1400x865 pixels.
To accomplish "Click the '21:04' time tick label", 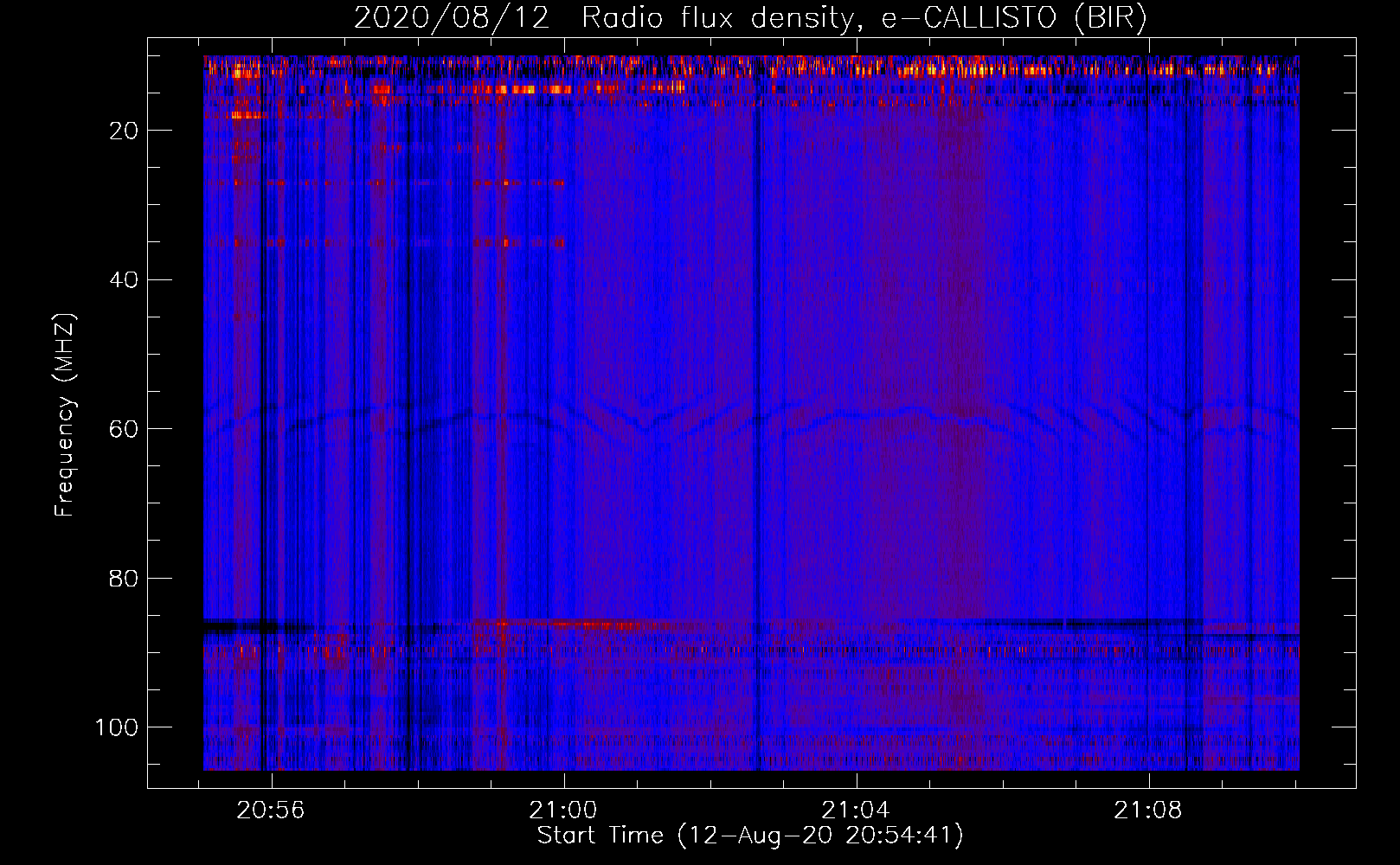I will point(856,811).
